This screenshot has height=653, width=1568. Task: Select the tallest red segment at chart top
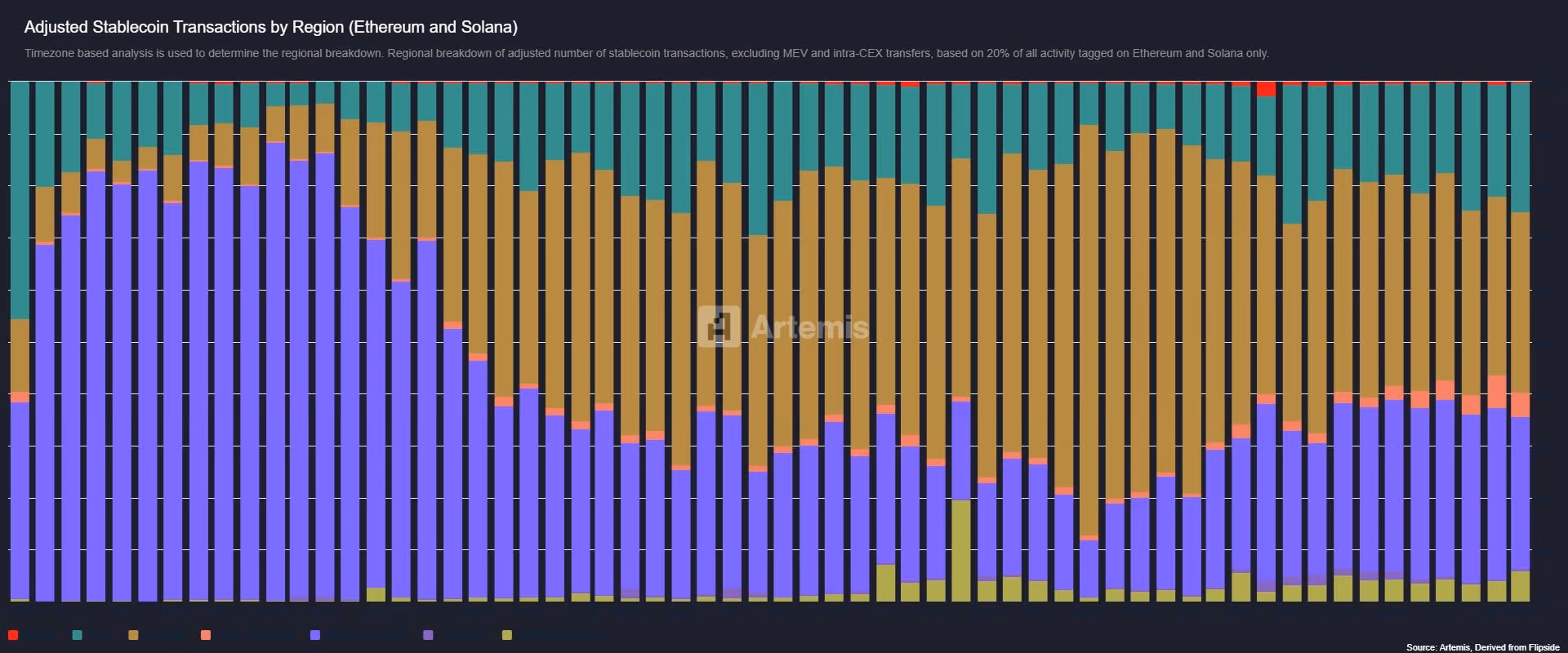[1266, 89]
